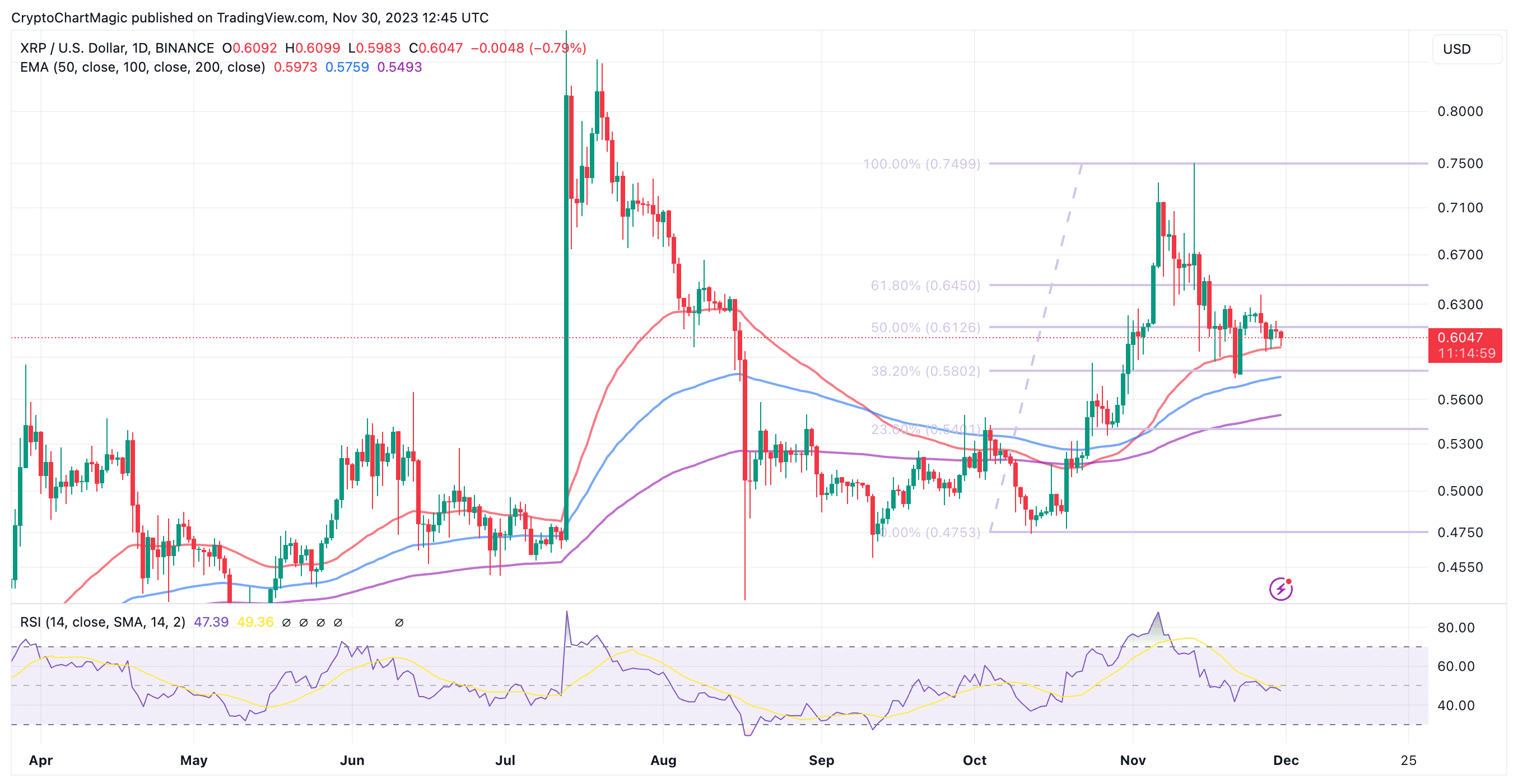Click the 0.00% (0.4753) Fibonacci label

point(930,533)
